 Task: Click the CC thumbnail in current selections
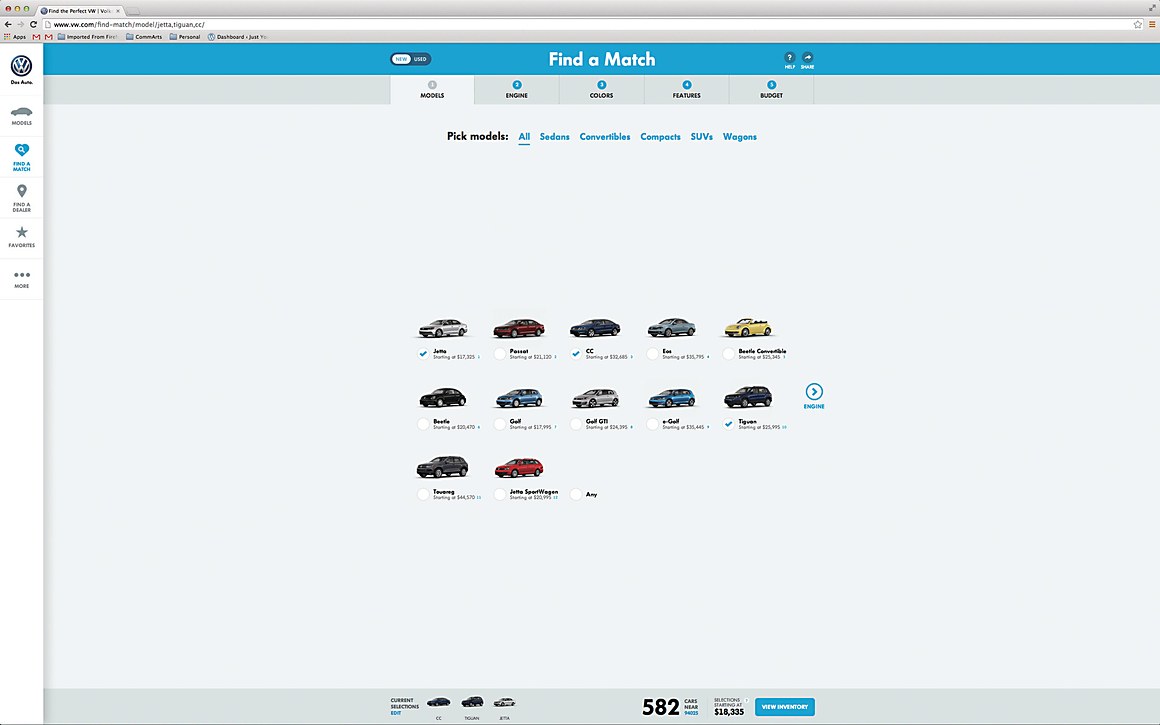[439, 702]
